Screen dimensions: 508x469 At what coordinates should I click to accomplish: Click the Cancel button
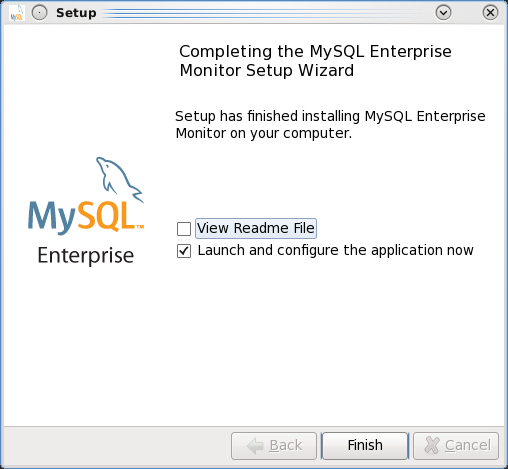pyautogui.click(x=456, y=446)
